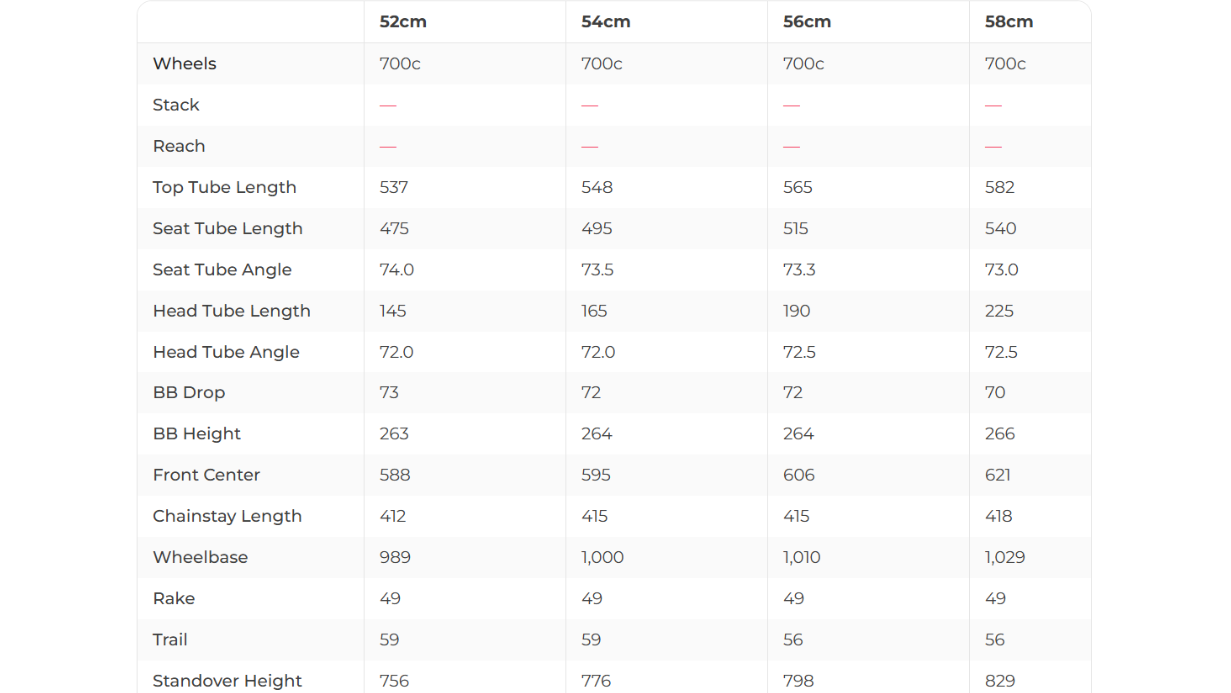1231x693 pixels.
Task: Select the BB Drop row label
Action: (x=189, y=393)
